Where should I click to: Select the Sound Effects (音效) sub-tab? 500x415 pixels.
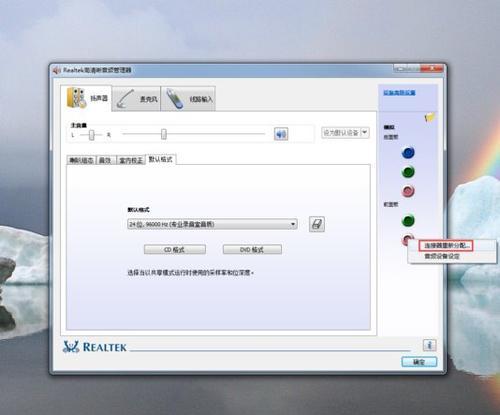point(105,160)
